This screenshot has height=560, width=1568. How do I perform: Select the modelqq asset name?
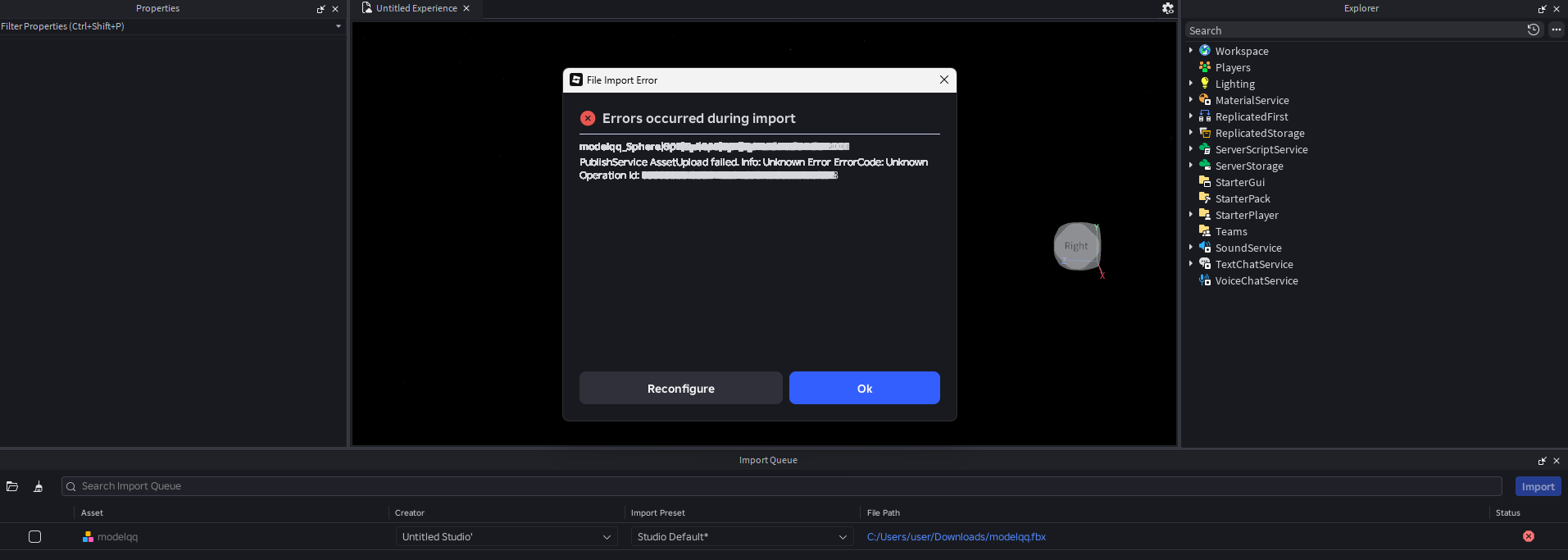117,537
